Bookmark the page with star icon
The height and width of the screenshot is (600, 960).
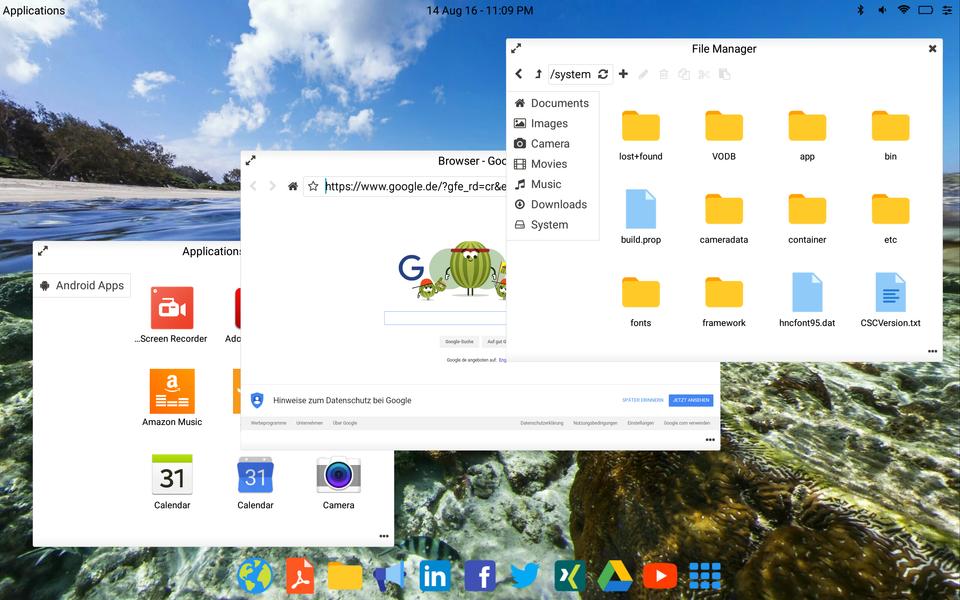tap(313, 186)
